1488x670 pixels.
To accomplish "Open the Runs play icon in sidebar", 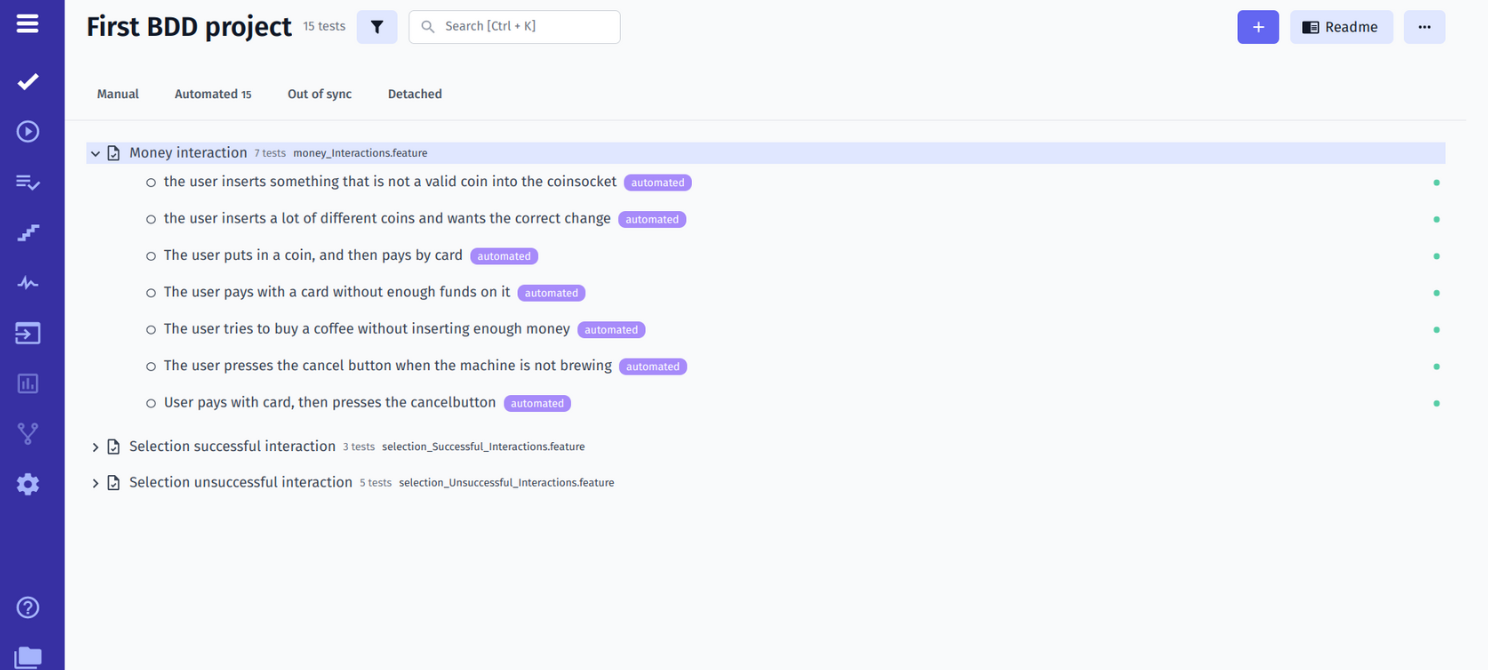I will (x=27, y=131).
